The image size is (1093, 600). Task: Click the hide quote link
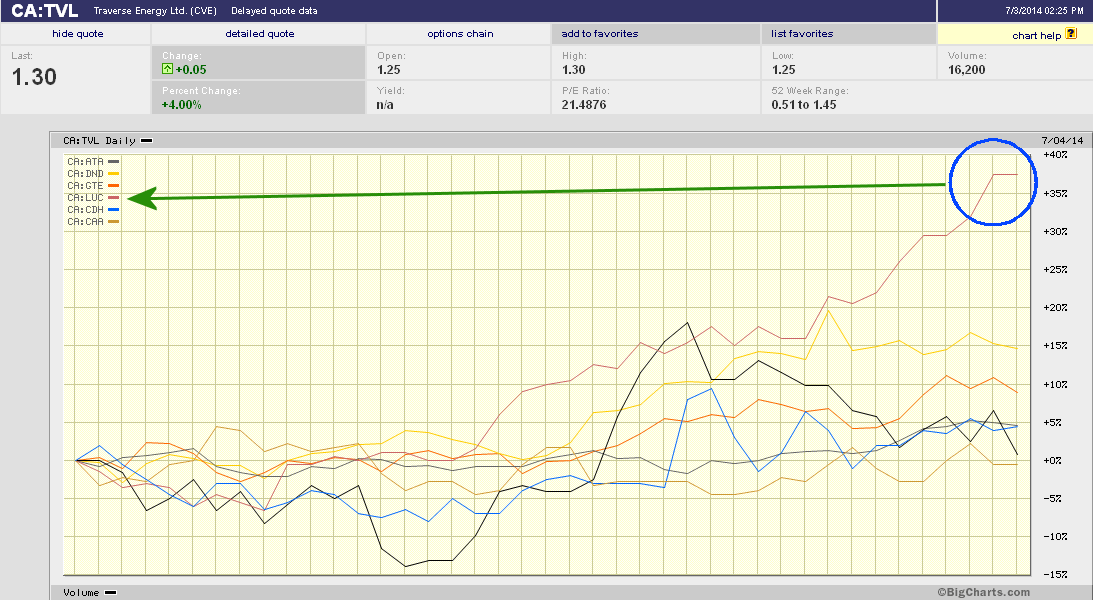(77, 33)
